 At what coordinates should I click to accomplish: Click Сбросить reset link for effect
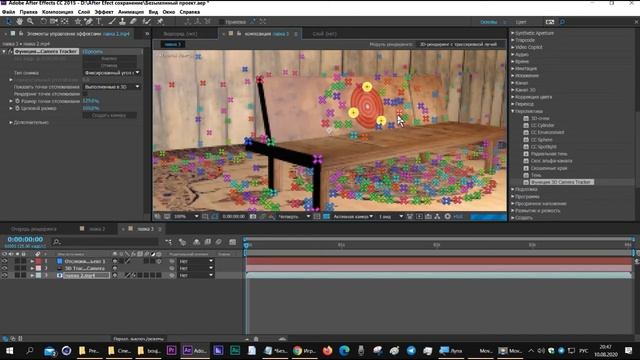tap(93, 51)
